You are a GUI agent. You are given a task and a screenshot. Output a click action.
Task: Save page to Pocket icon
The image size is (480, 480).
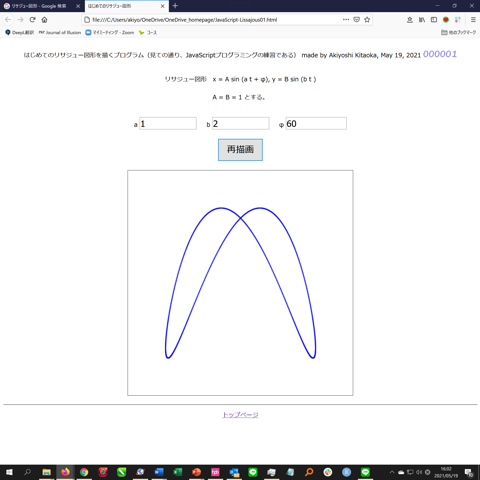click(356, 20)
